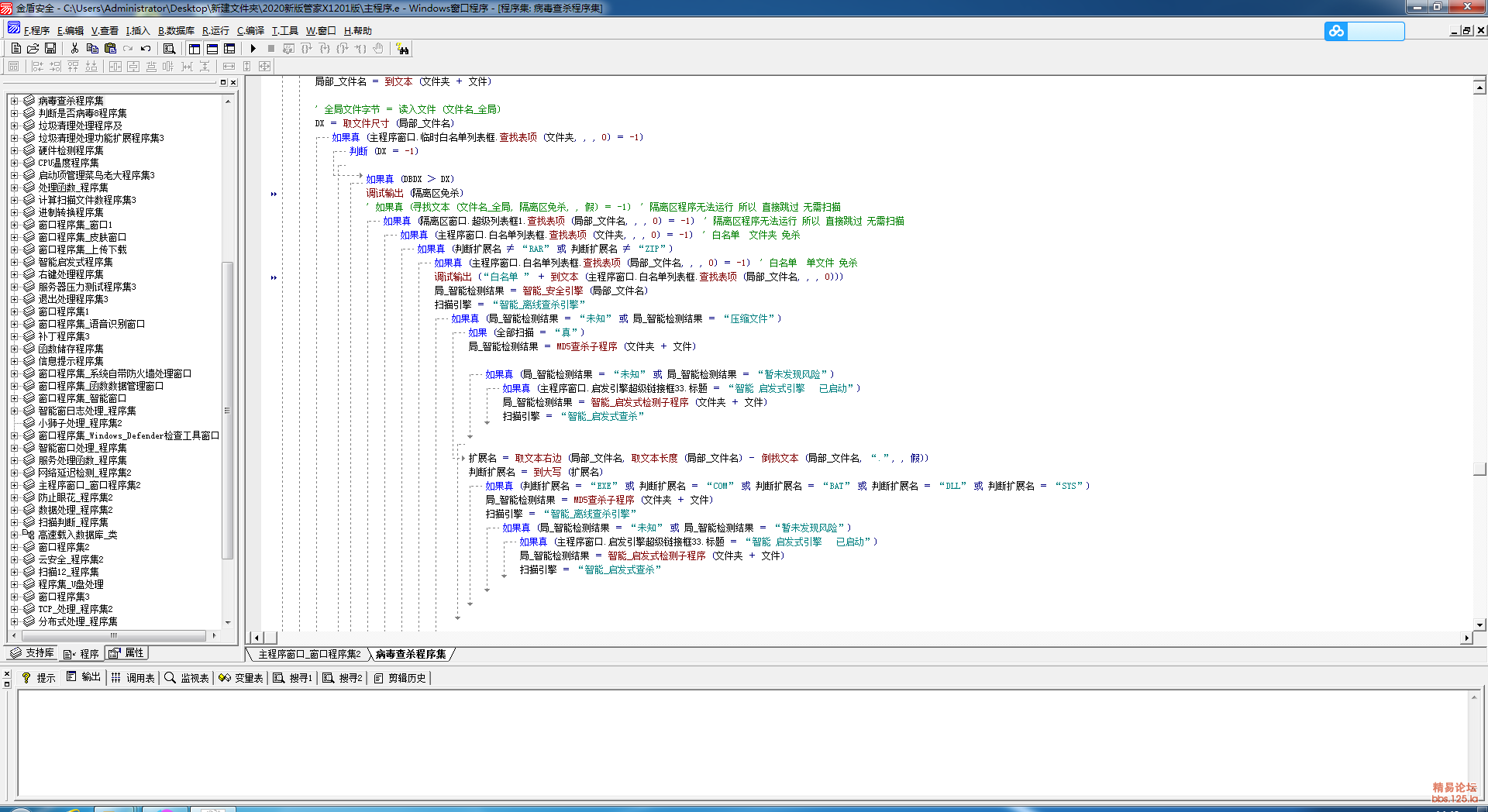Toggle the combined panels layout button
This screenshot has width=1488, height=812.
click(x=229, y=48)
